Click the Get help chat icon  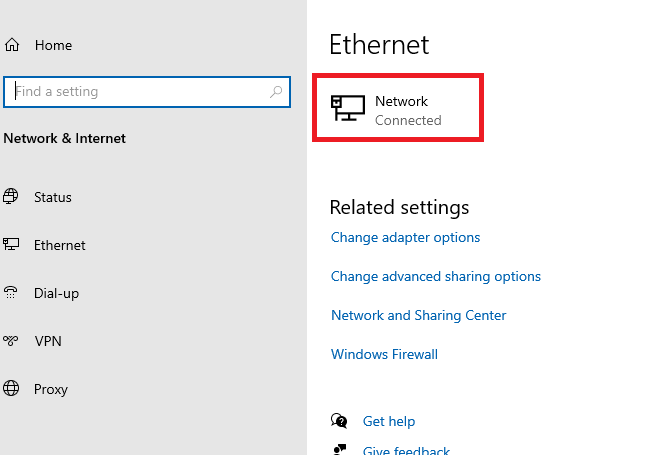click(x=339, y=420)
